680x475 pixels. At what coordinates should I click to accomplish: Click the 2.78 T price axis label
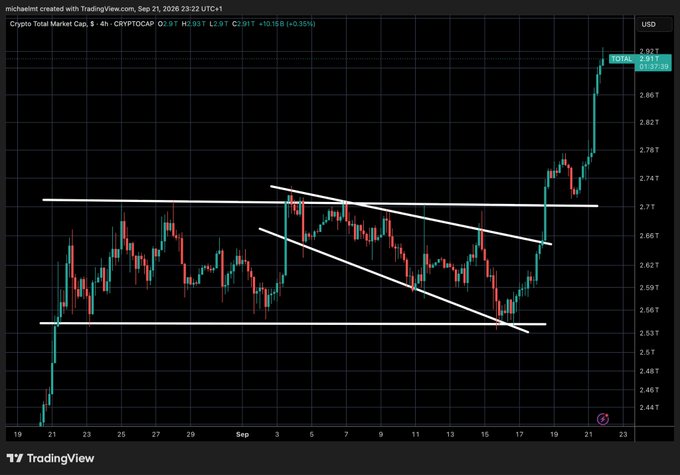(649, 150)
